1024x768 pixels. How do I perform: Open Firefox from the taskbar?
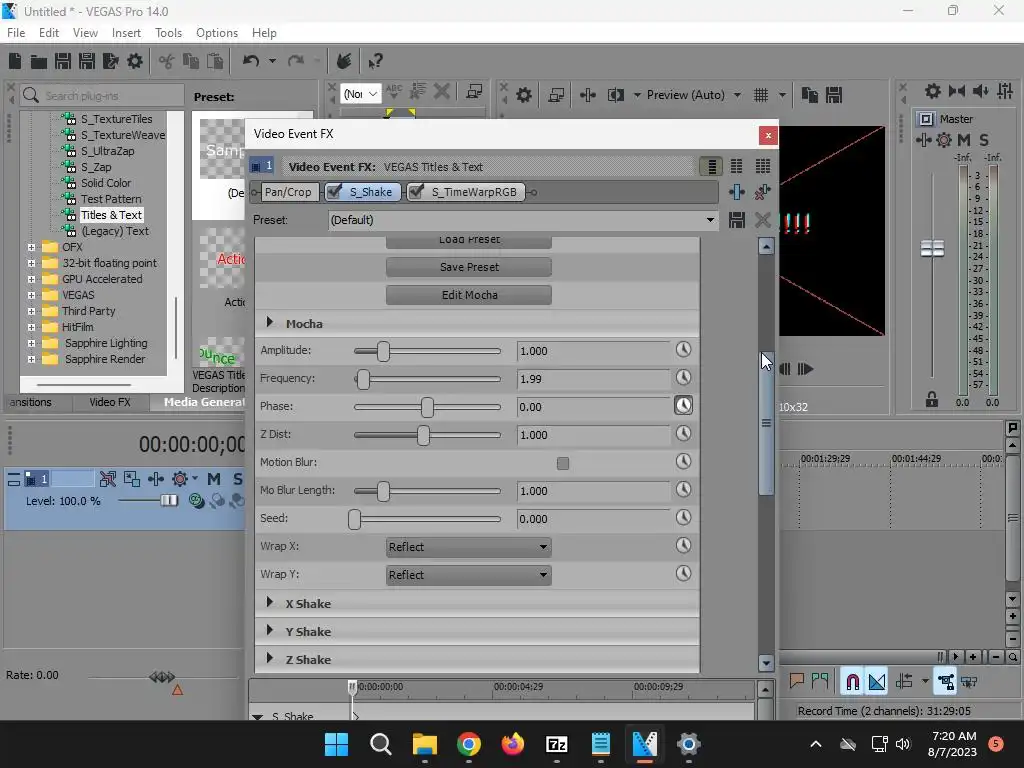(x=513, y=744)
